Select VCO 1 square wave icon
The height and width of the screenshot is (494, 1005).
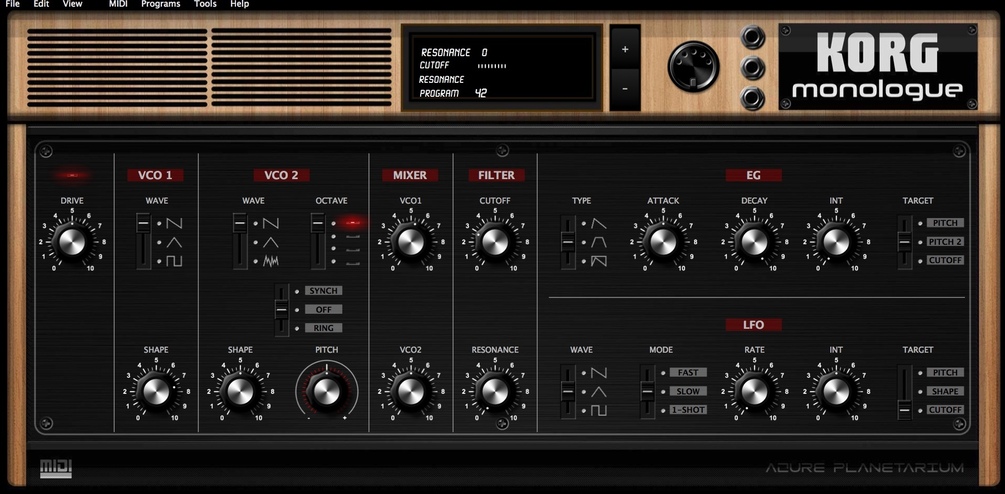click(x=174, y=261)
